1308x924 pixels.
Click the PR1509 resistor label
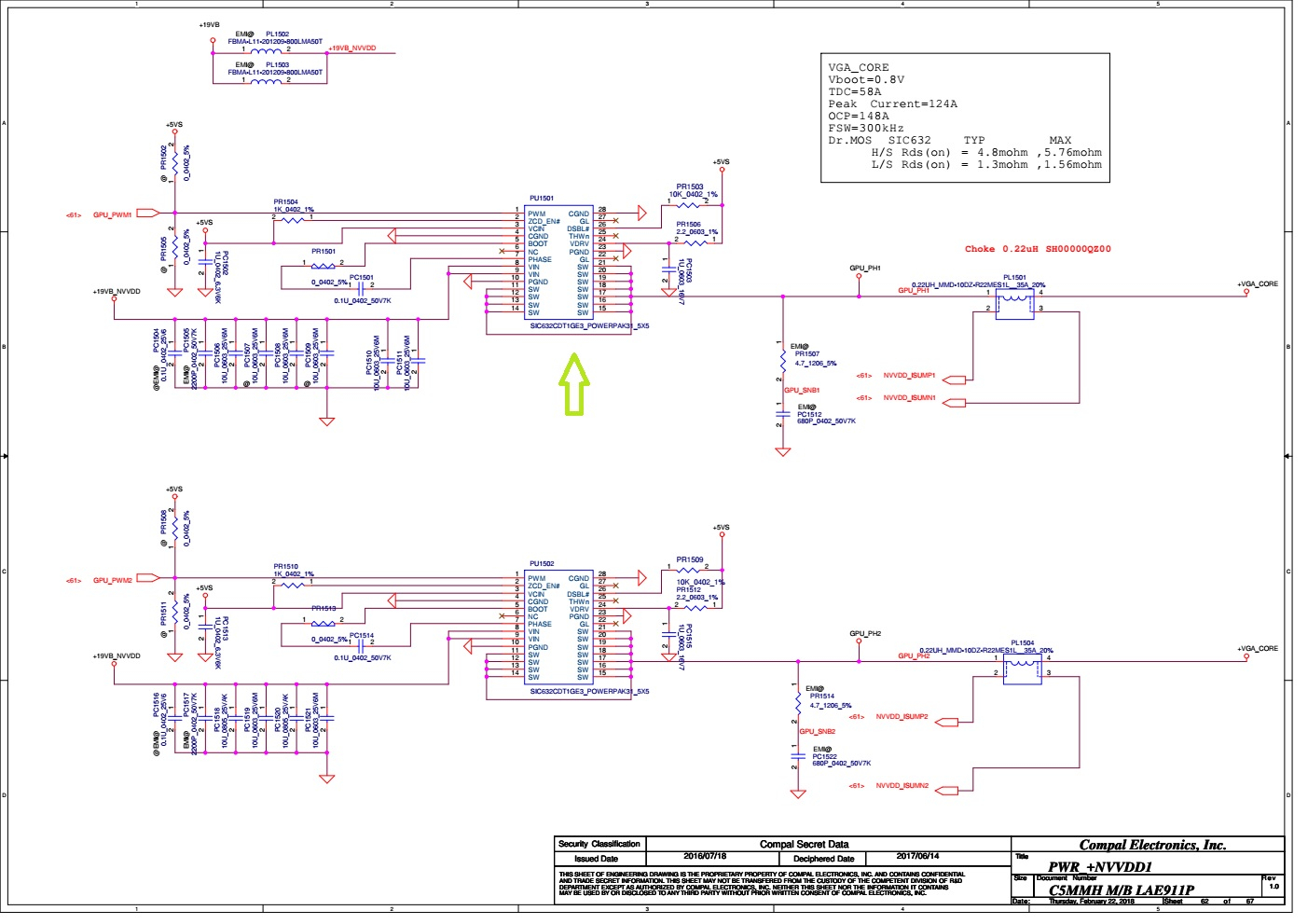[x=690, y=560]
